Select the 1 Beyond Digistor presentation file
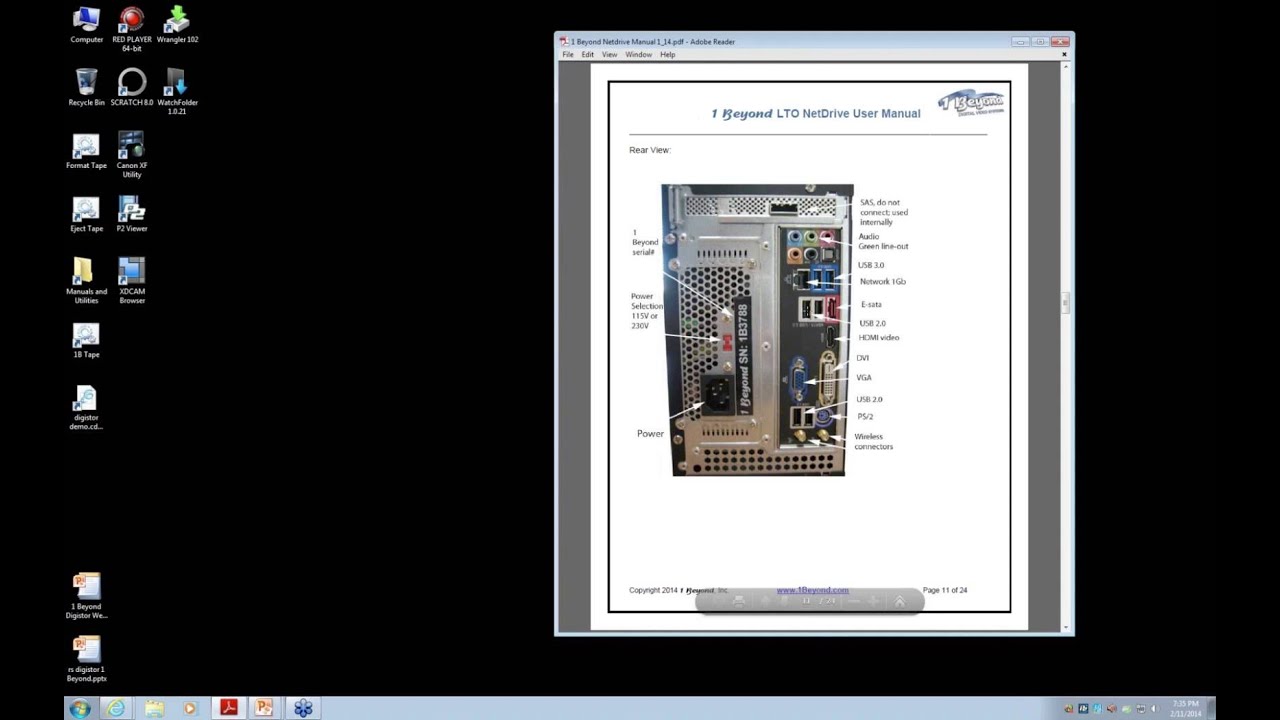The height and width of the screenshot is (720, 1280). click(86, 595)
